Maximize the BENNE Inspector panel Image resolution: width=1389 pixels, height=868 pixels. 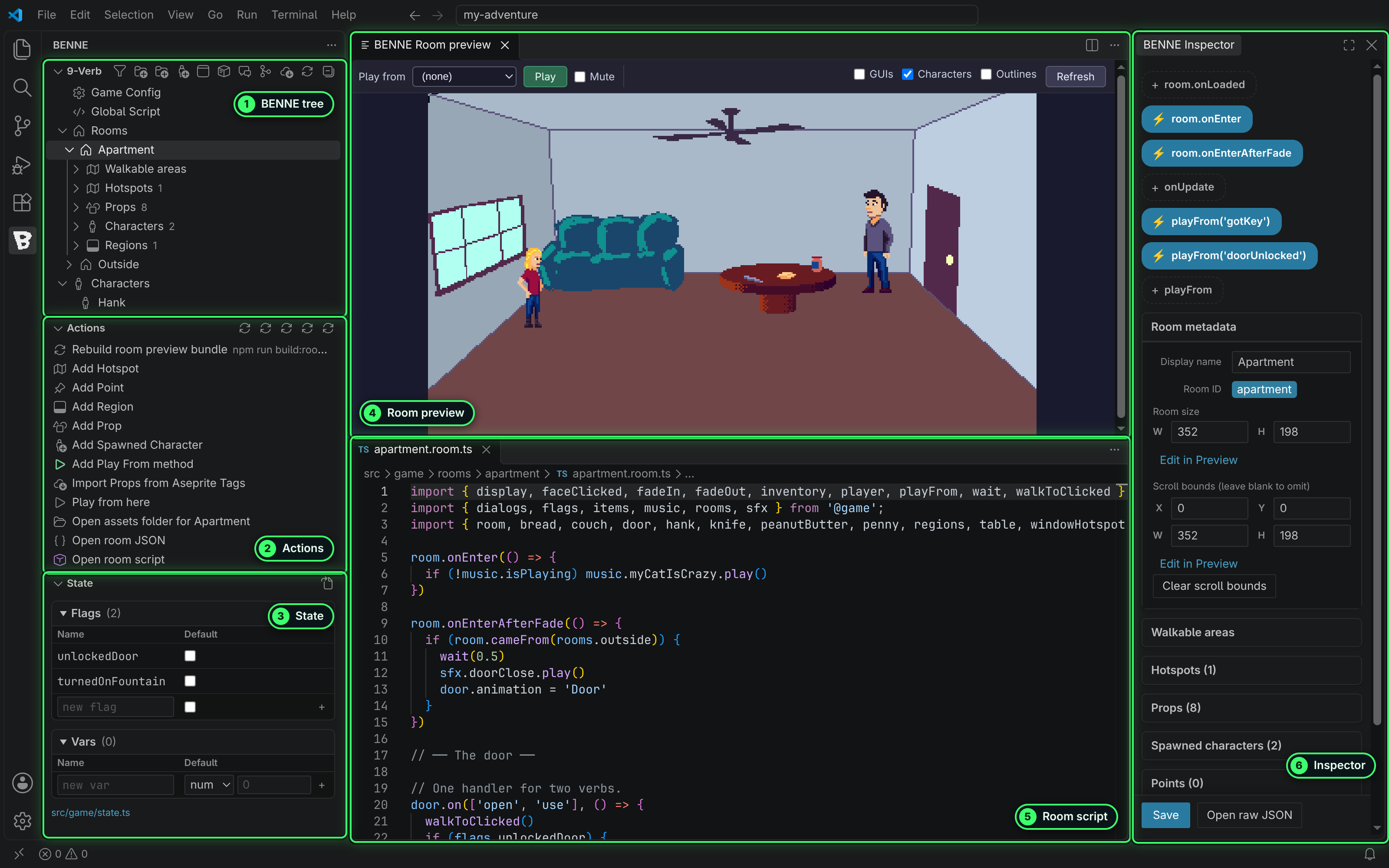pos(1349,45)
